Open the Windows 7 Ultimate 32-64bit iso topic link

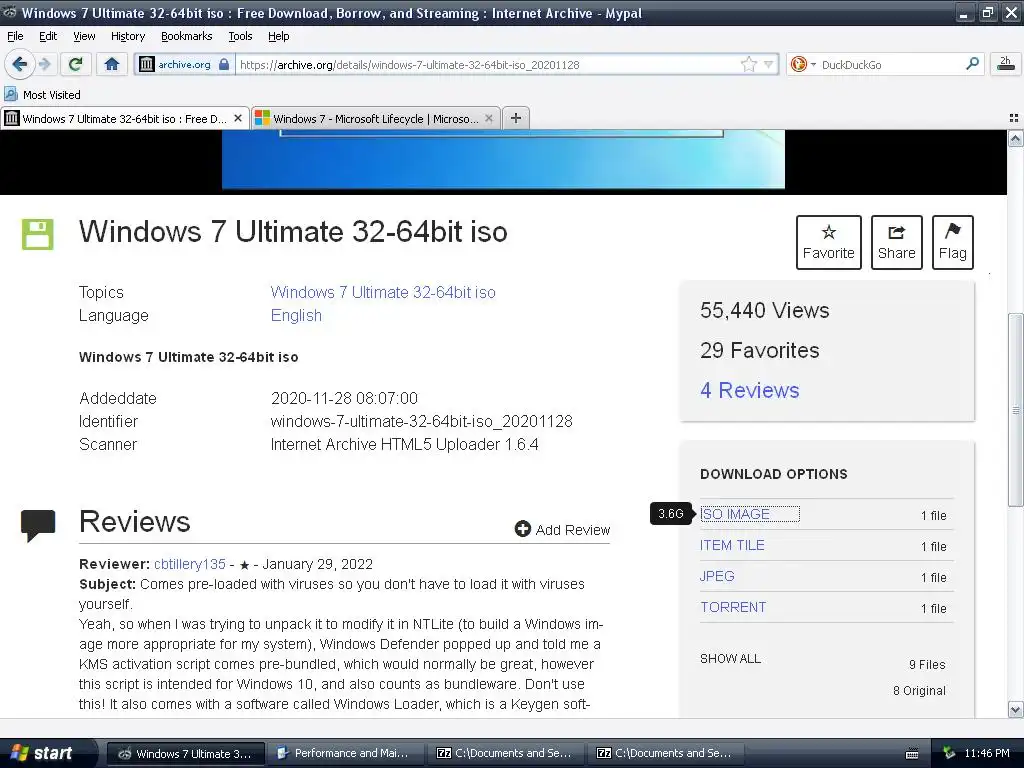tap(383, 293)
